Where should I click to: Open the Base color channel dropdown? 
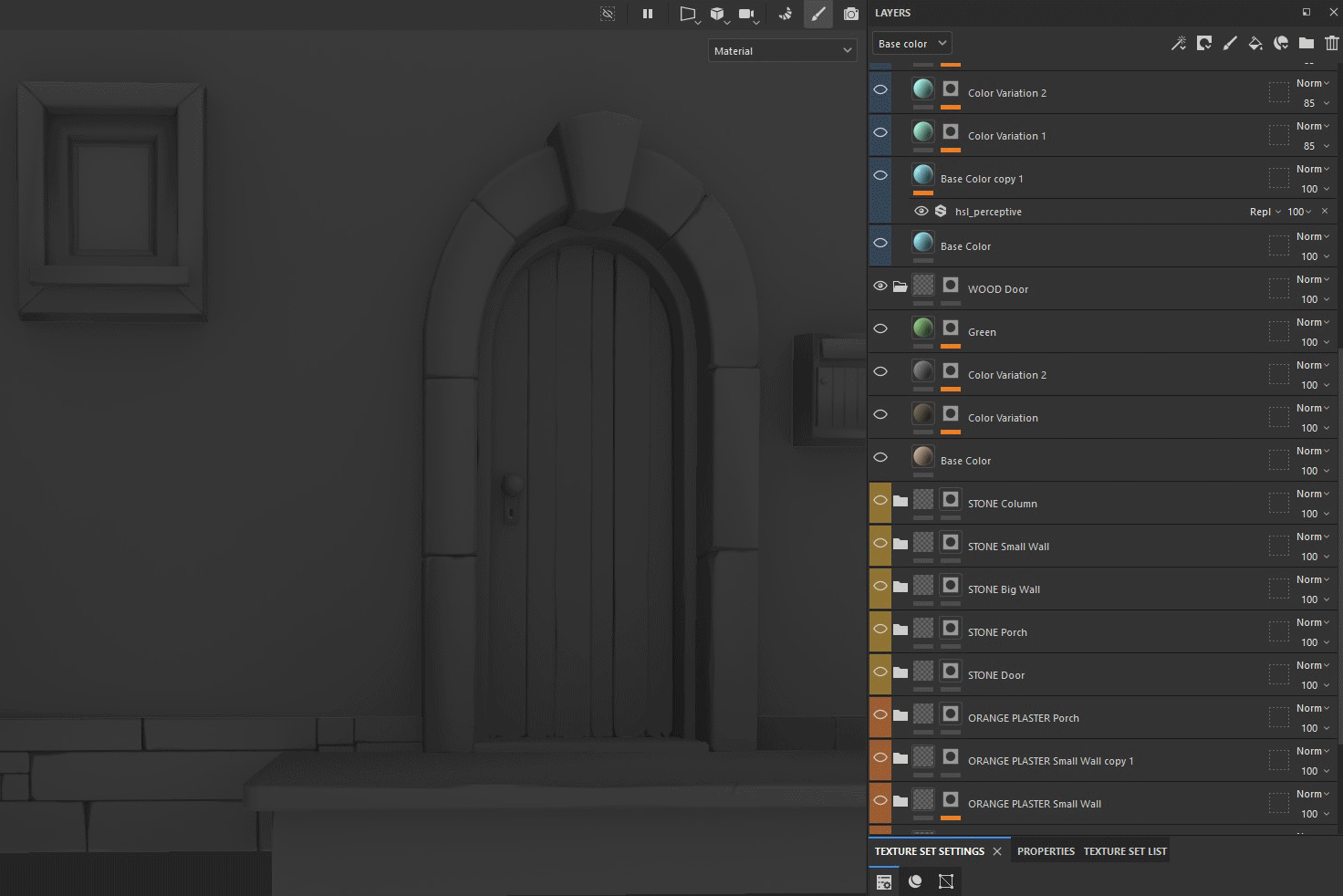point(912,44)
